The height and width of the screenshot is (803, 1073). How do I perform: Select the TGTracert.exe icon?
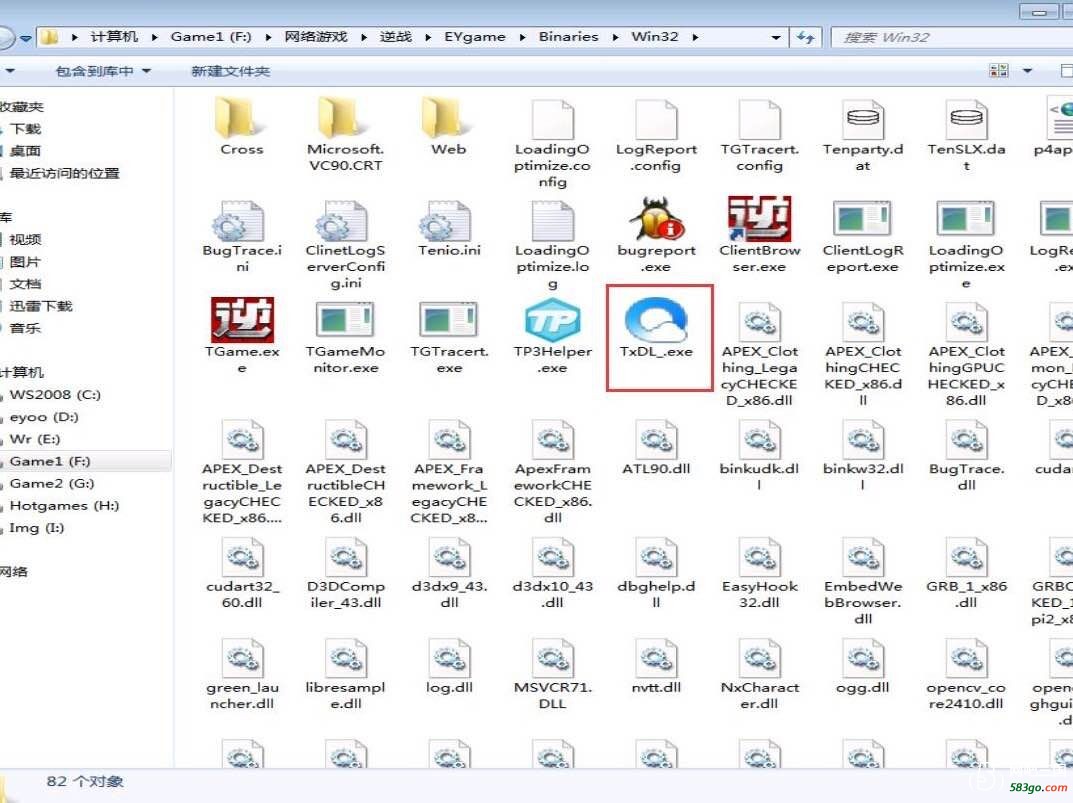pos(448,321)
